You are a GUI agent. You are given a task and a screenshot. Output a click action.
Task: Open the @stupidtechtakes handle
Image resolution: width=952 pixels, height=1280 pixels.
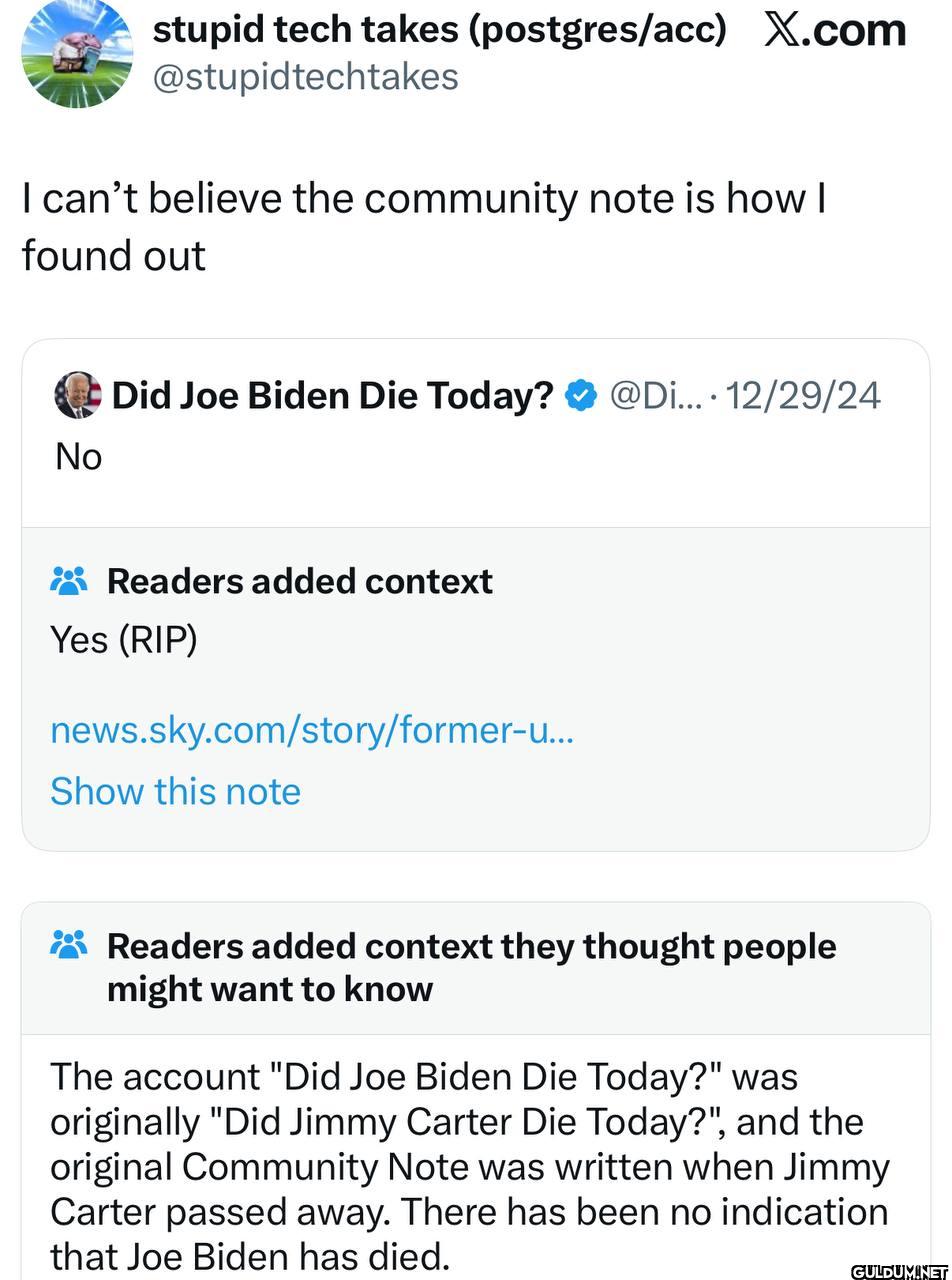click(x=305, y=77)
